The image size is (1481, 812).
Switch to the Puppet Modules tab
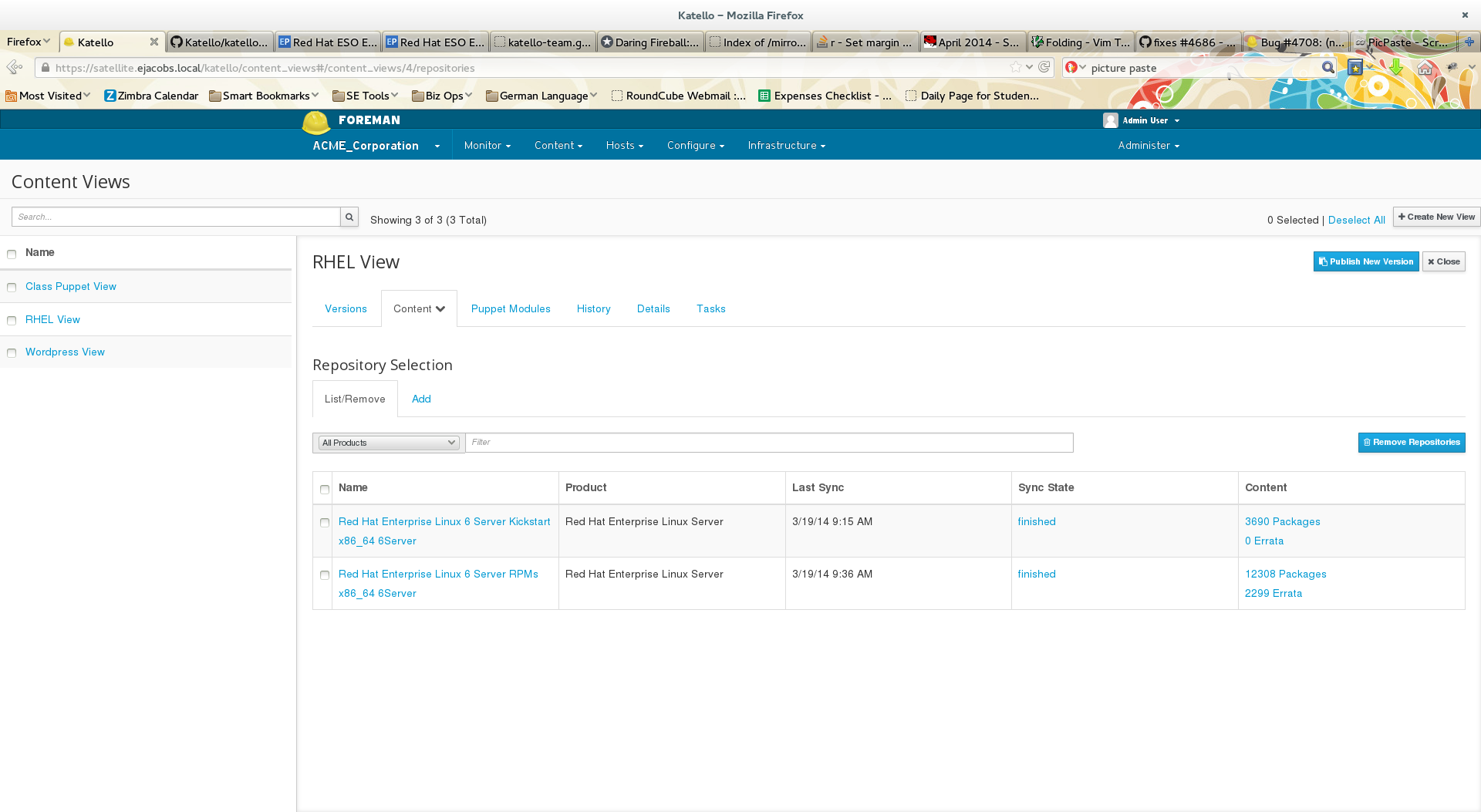[x=511, y=308]
